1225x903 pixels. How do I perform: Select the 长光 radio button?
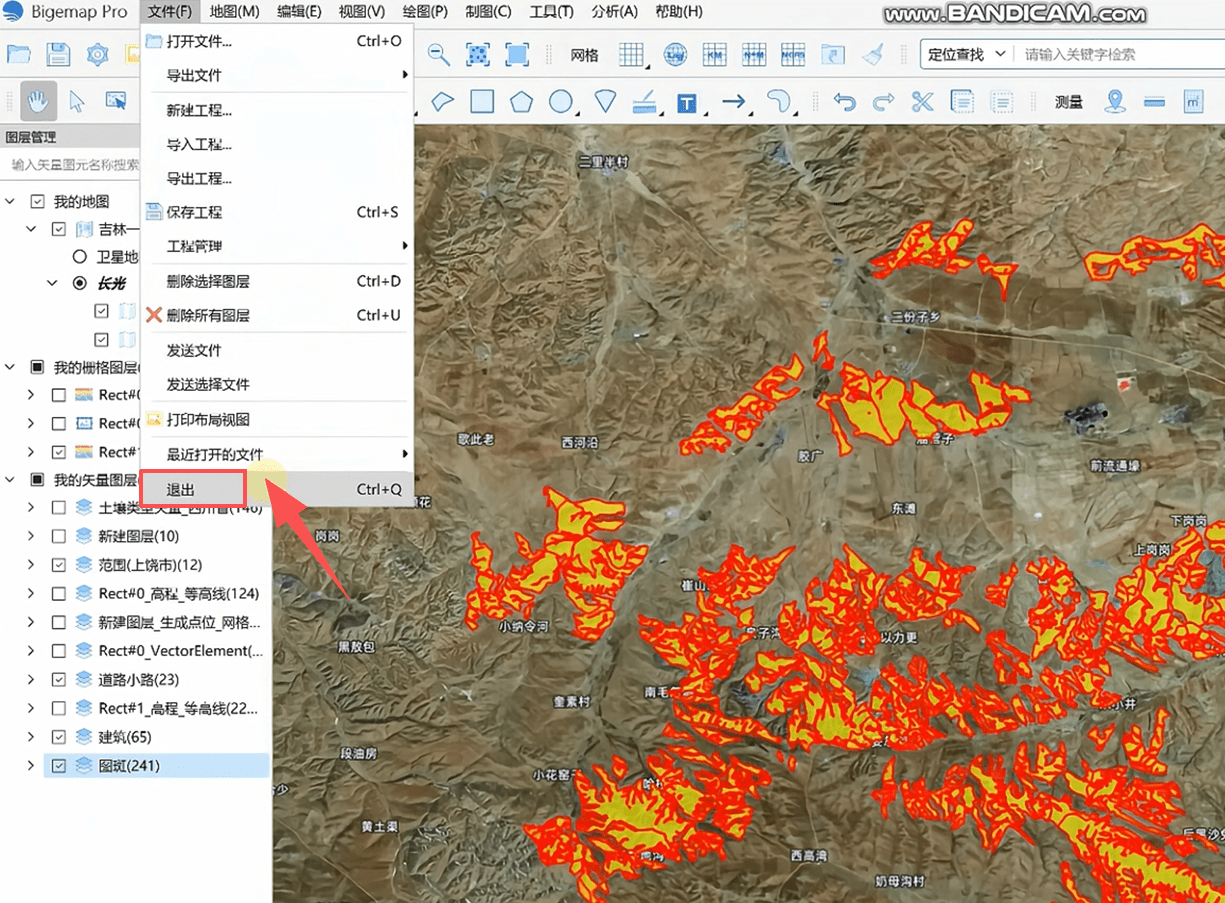pos(80,283)
